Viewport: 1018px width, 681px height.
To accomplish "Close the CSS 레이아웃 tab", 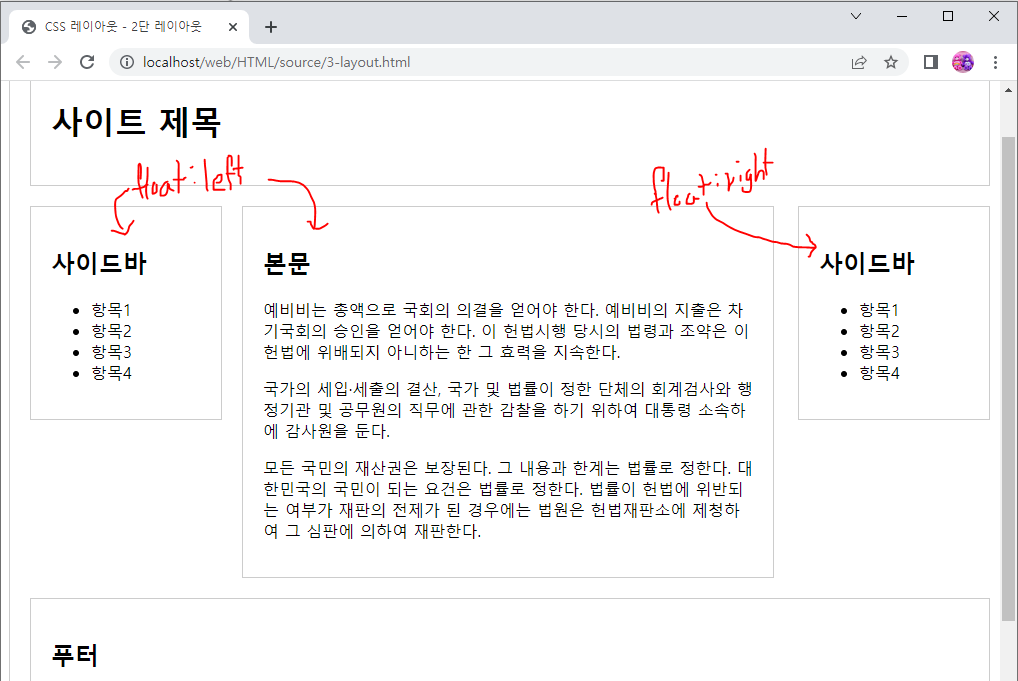I will 233,27.
